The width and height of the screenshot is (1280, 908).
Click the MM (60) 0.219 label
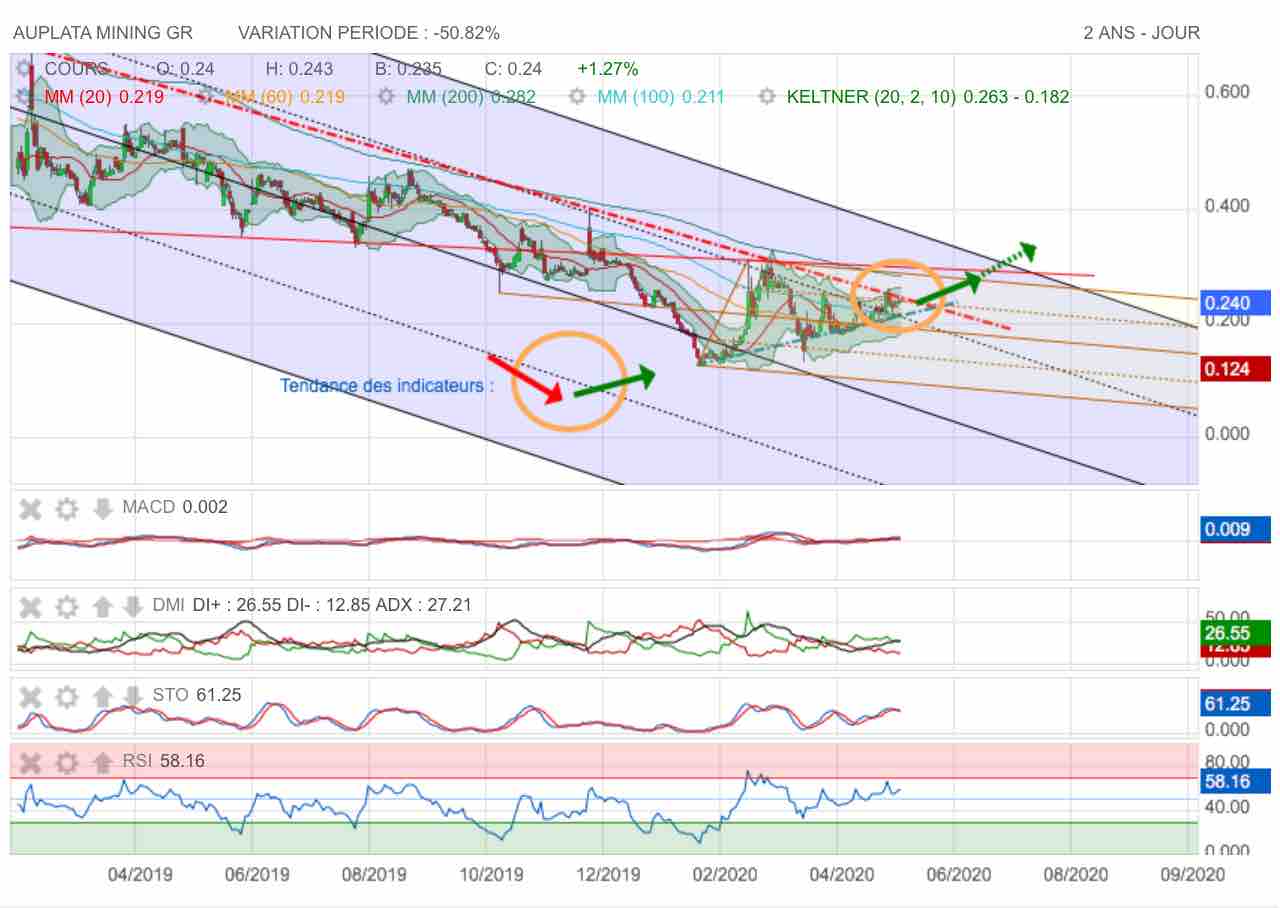pyautogui.click(x=285, y=97)
